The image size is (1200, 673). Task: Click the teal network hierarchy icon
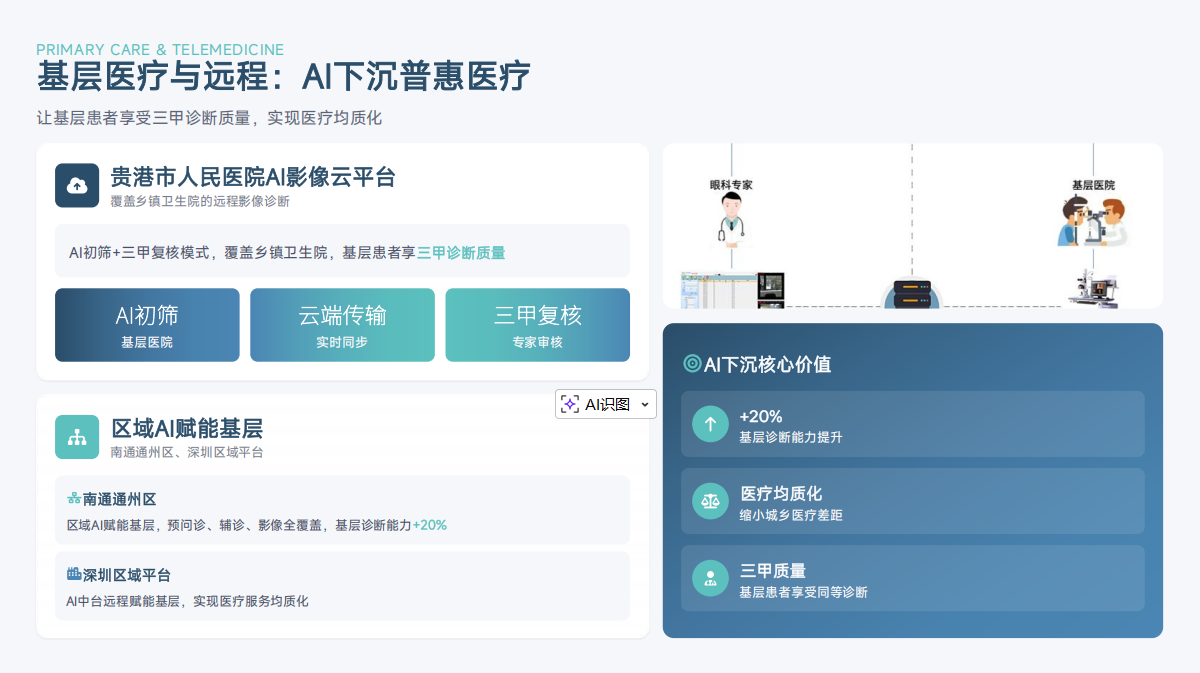coord(77,437)
